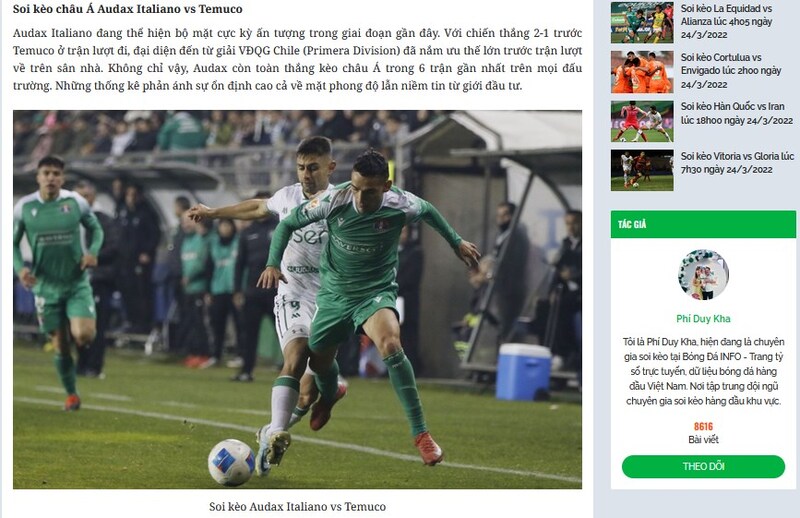Open the Soi kèo Vitoria vs Gloria link
800x518 pixels.
click(737, 163)
